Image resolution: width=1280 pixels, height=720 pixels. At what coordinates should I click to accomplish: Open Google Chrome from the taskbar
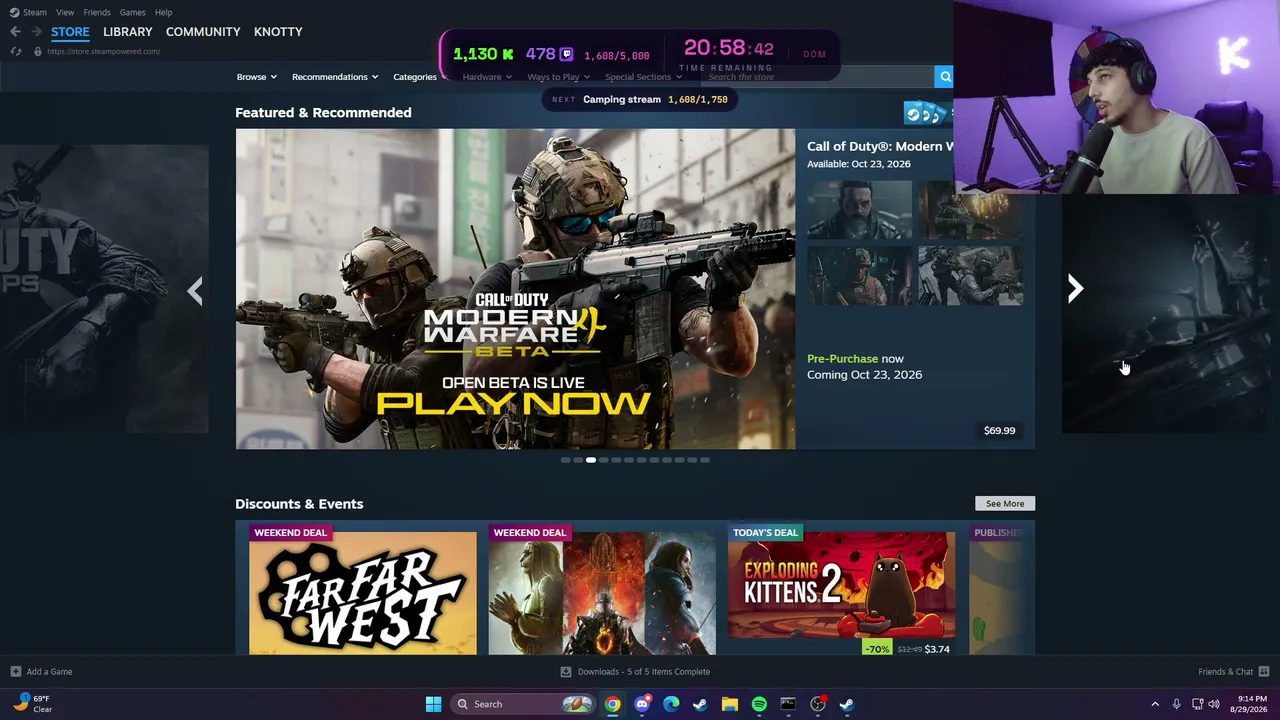(x=612, y=704)
